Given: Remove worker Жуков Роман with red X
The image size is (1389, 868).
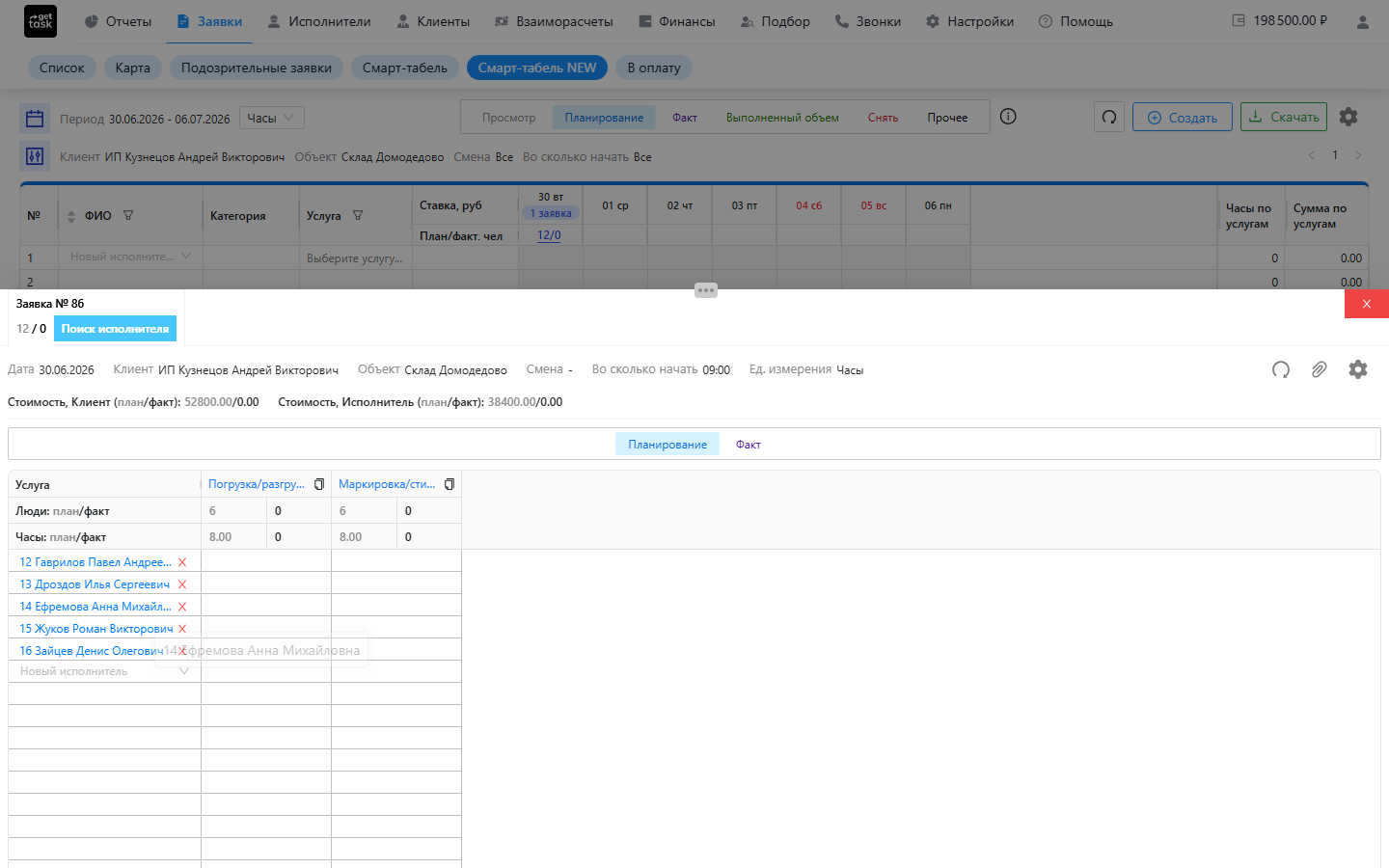Looking at the screenshot, I should 182,629.
